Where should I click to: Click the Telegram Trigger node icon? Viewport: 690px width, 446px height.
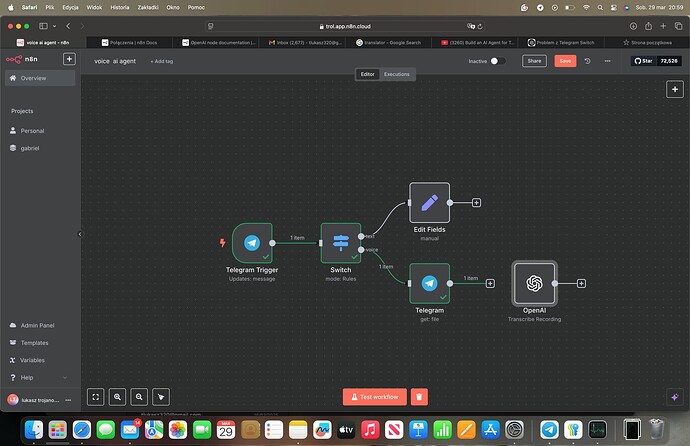(x=252, y=243)
